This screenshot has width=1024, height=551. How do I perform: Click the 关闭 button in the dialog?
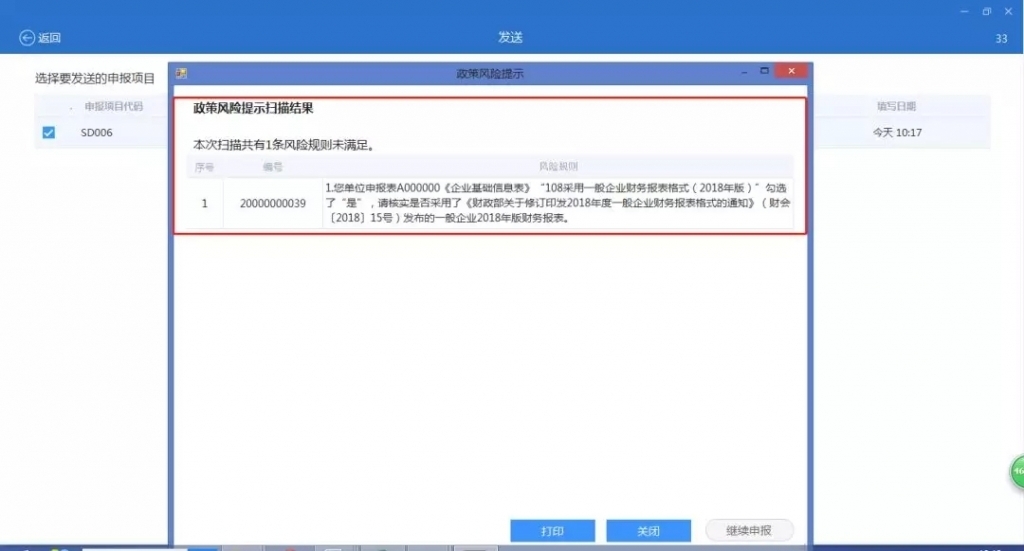[x=648, y=531]
